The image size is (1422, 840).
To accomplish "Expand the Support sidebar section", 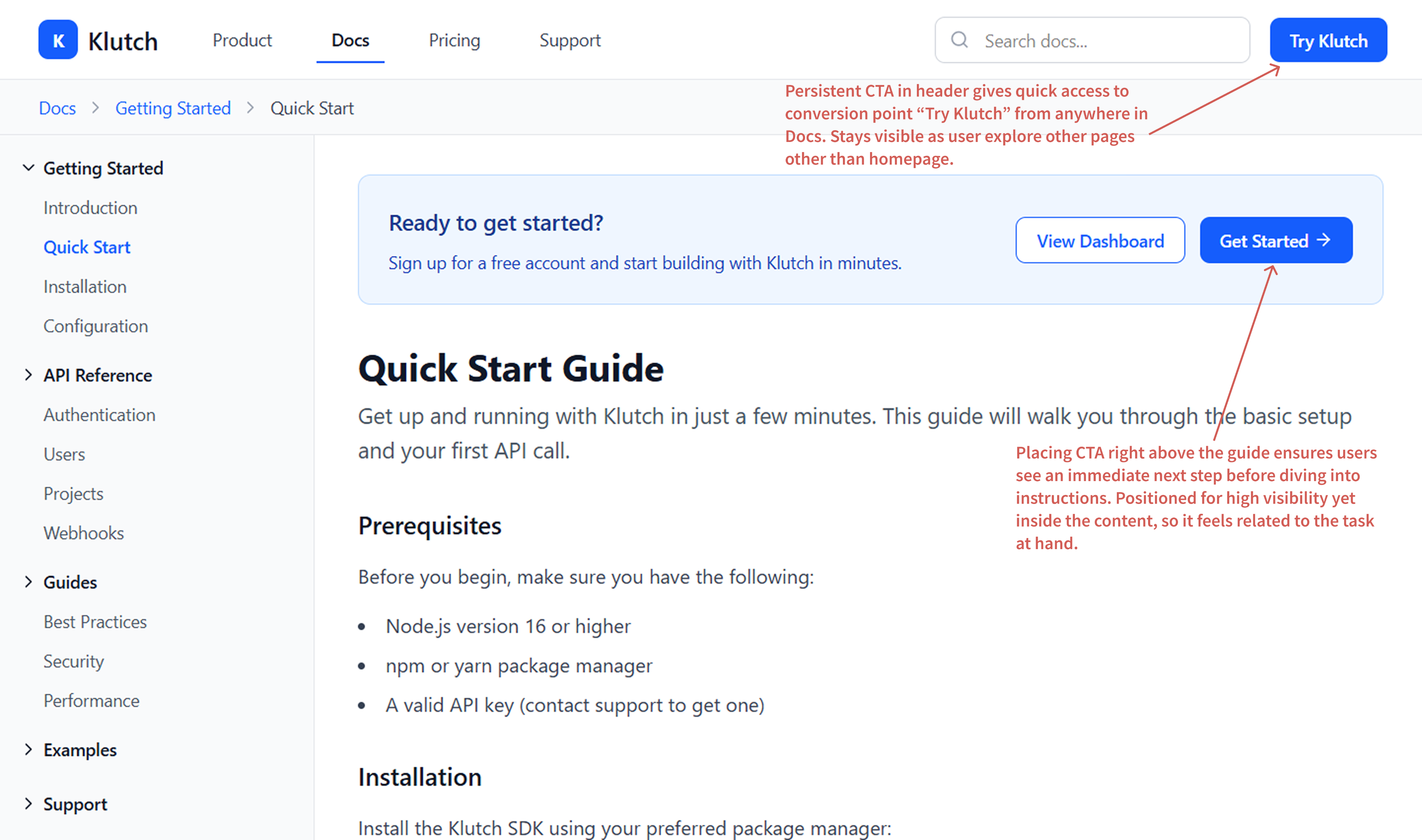I will (28, 803).
